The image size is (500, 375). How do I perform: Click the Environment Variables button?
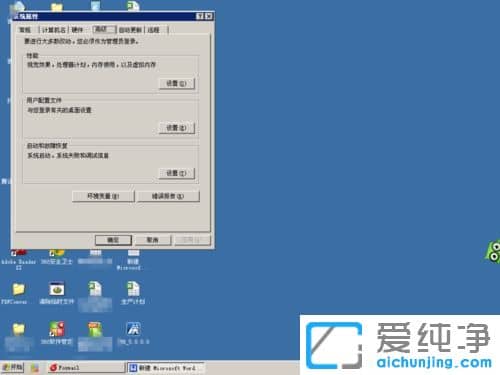point(103,196)
